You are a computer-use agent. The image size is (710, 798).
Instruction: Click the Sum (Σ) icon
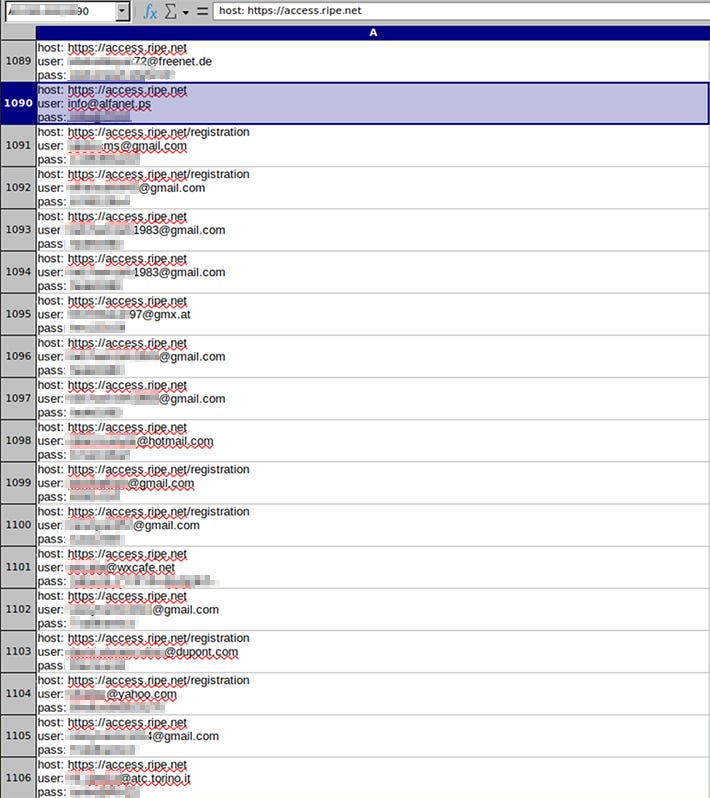coord(171,11)
